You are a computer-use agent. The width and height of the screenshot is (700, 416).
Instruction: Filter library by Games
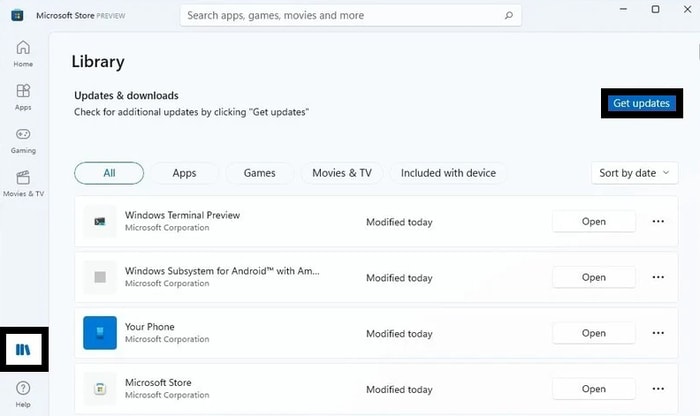pyautogui.click(x=259, y=173)
